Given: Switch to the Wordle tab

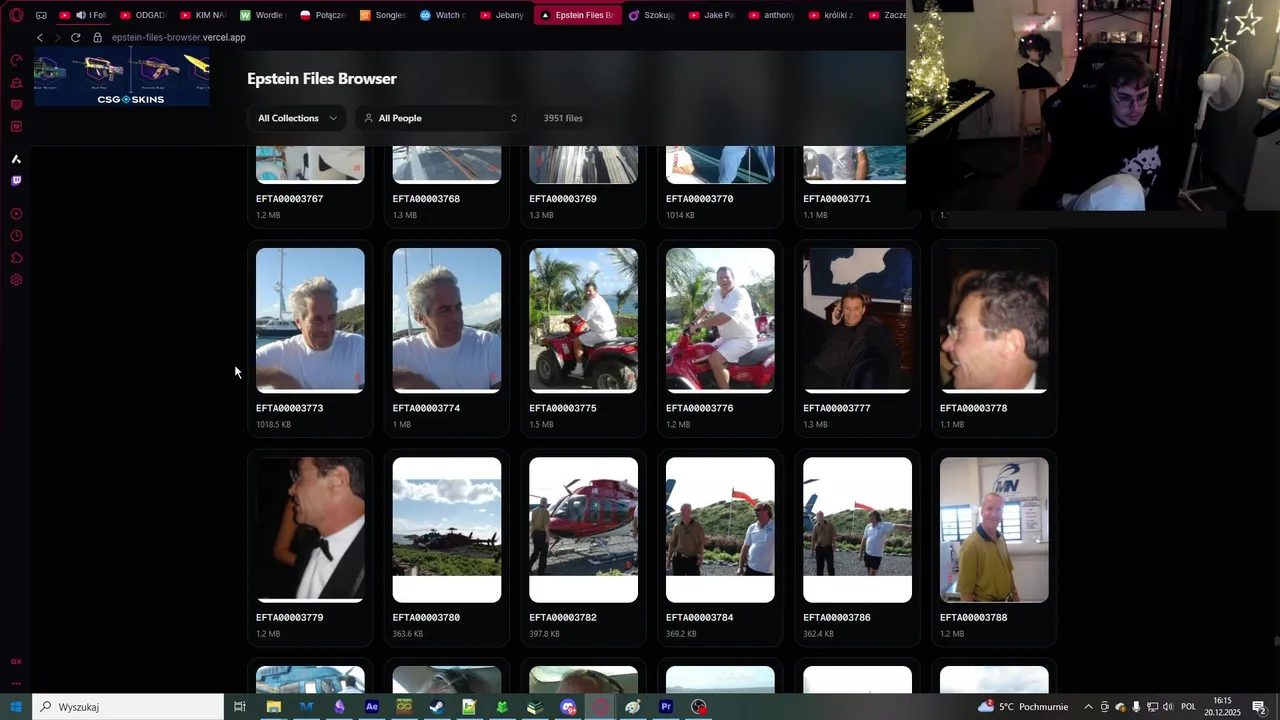Looking at the screenshot, I should tap(264, 15).
